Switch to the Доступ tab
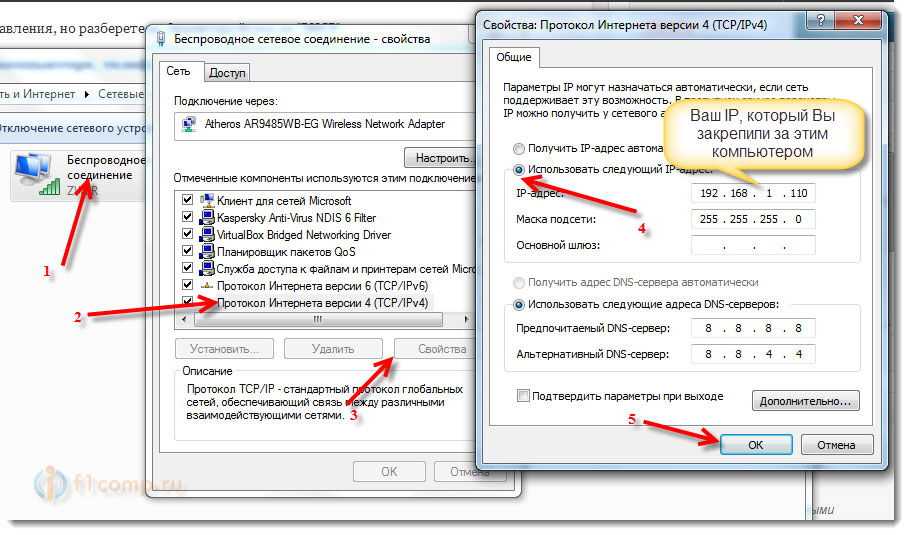 tap(228, 72)
